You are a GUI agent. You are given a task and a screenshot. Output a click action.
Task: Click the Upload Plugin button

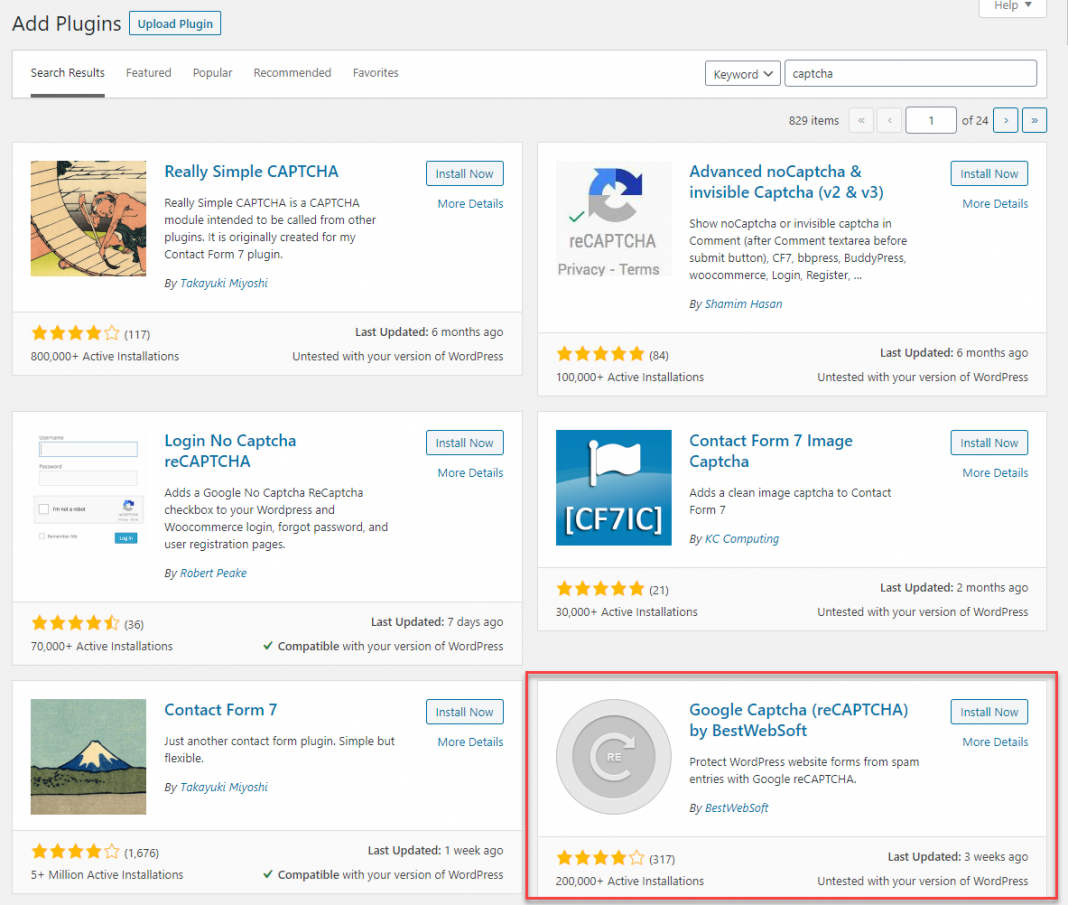pyautogui.click(x=175, y=24)
